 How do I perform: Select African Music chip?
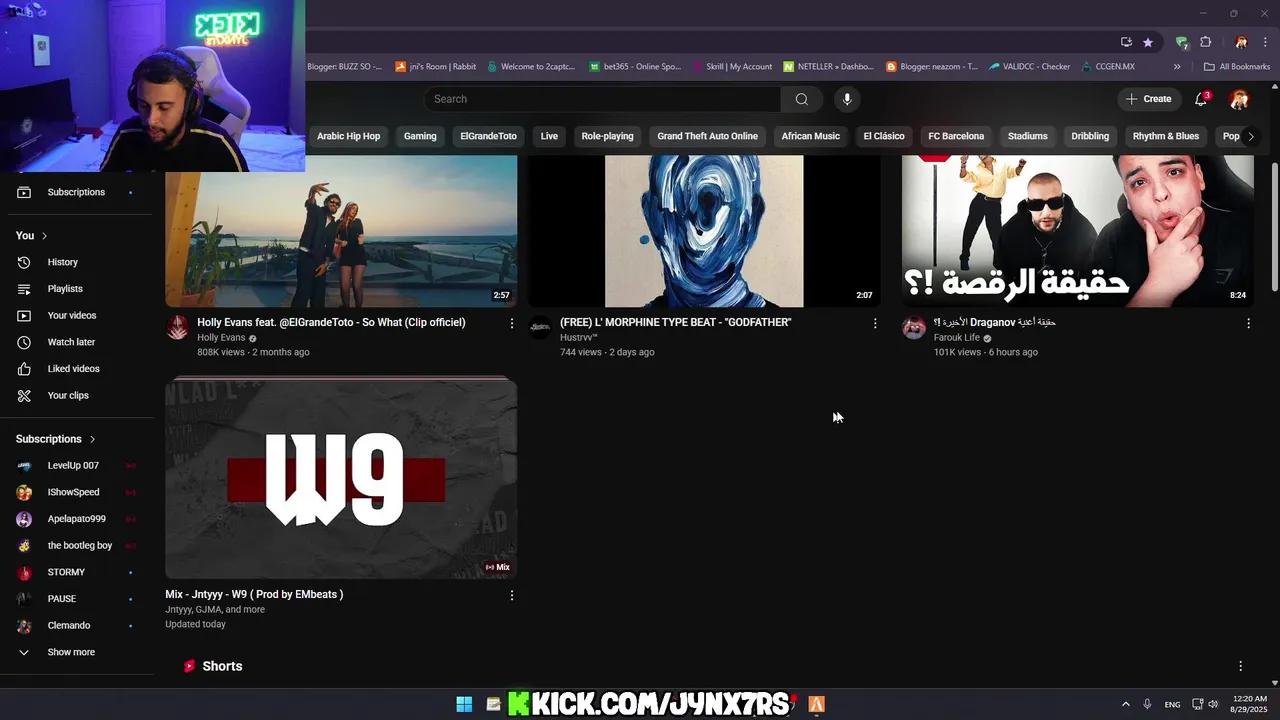pyautogui.click(x=810, y=136)
